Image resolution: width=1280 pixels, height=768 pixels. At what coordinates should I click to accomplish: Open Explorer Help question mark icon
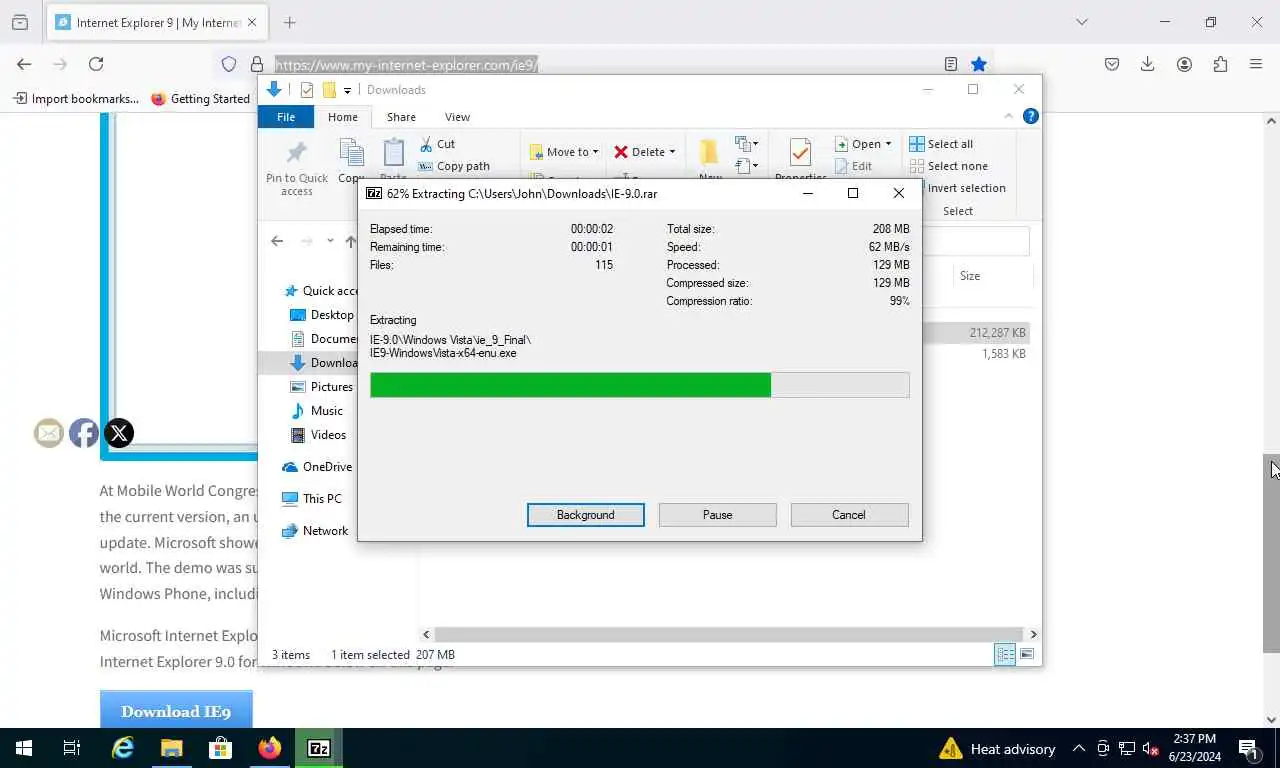tap(1031, 116)
